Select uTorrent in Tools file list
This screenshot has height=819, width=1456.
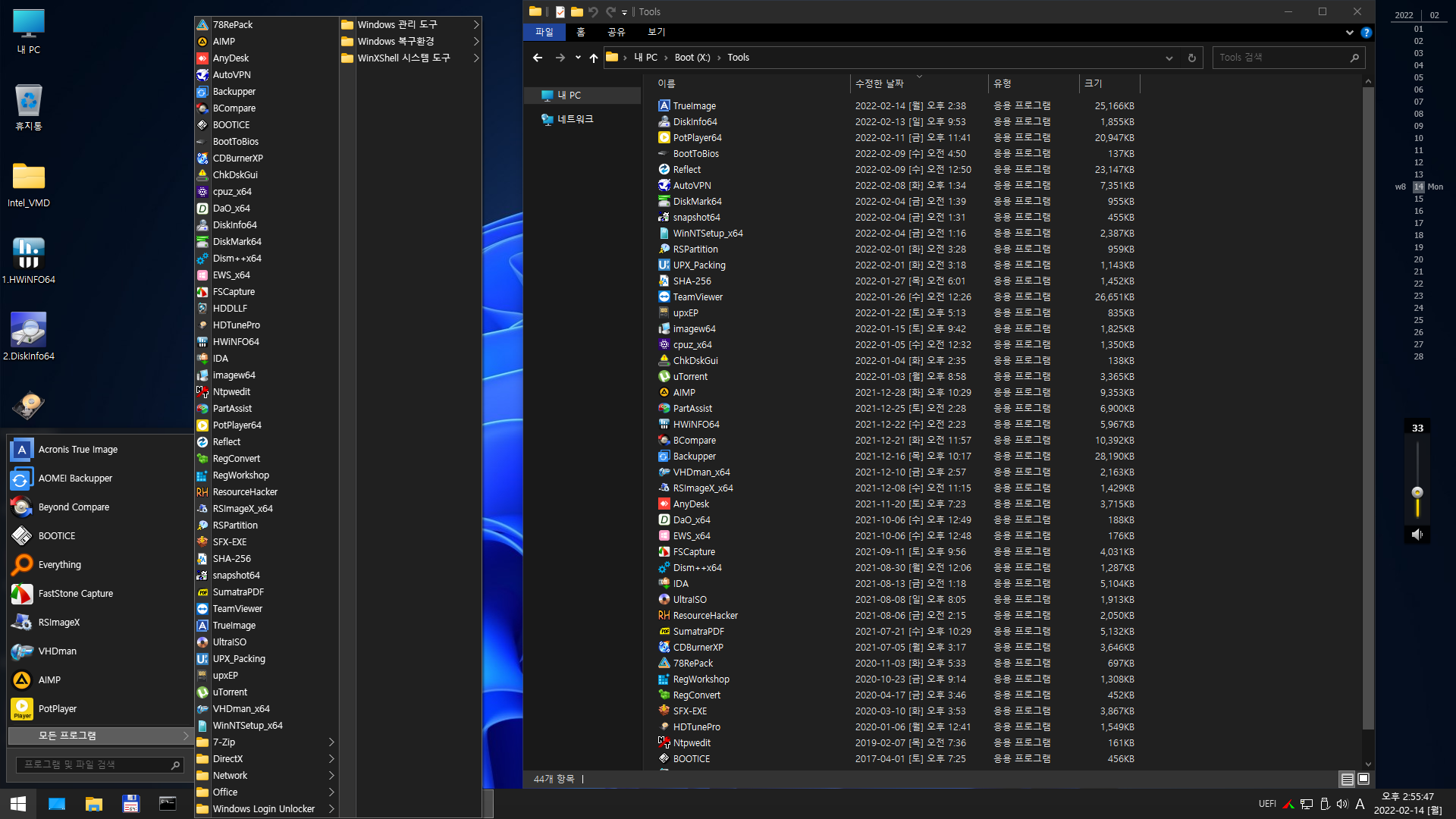click(689, 377)
